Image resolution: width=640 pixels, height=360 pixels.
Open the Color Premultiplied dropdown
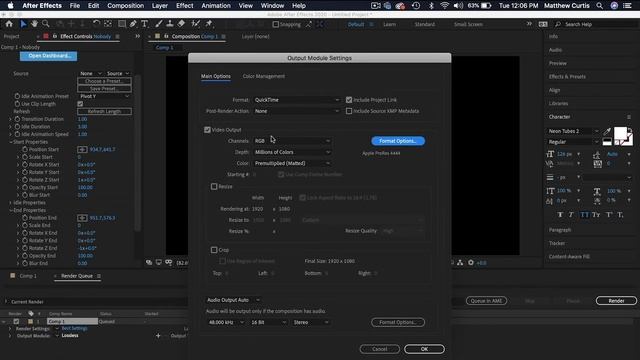click(292, 163)
